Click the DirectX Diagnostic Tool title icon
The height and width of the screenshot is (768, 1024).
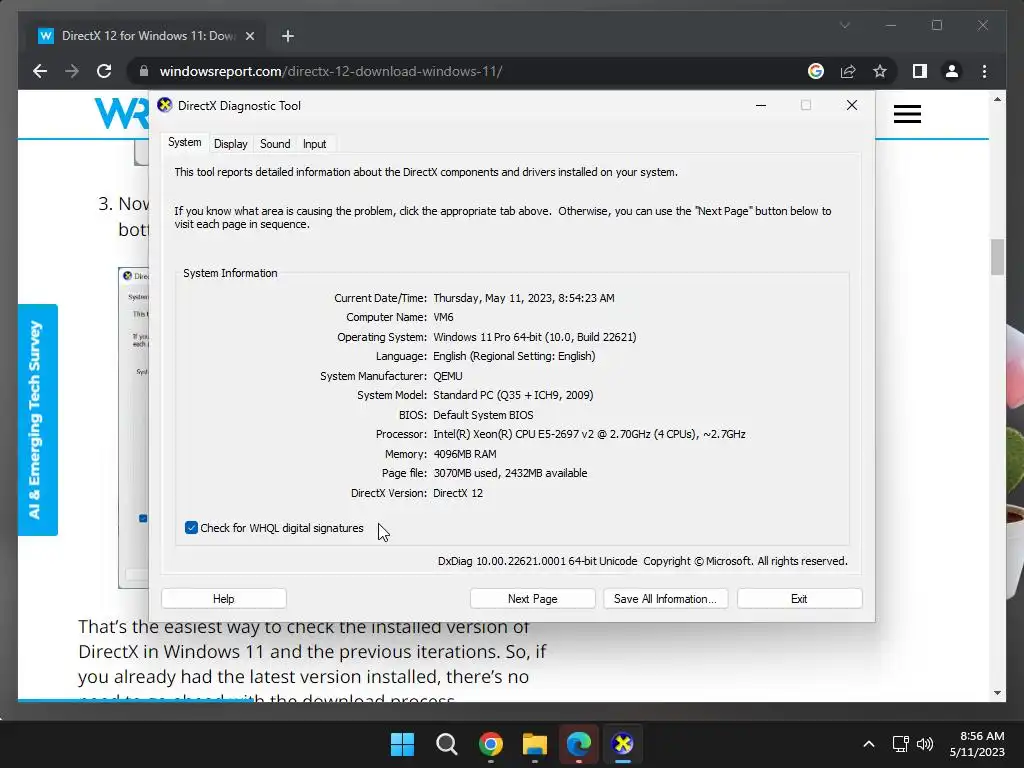165,105
